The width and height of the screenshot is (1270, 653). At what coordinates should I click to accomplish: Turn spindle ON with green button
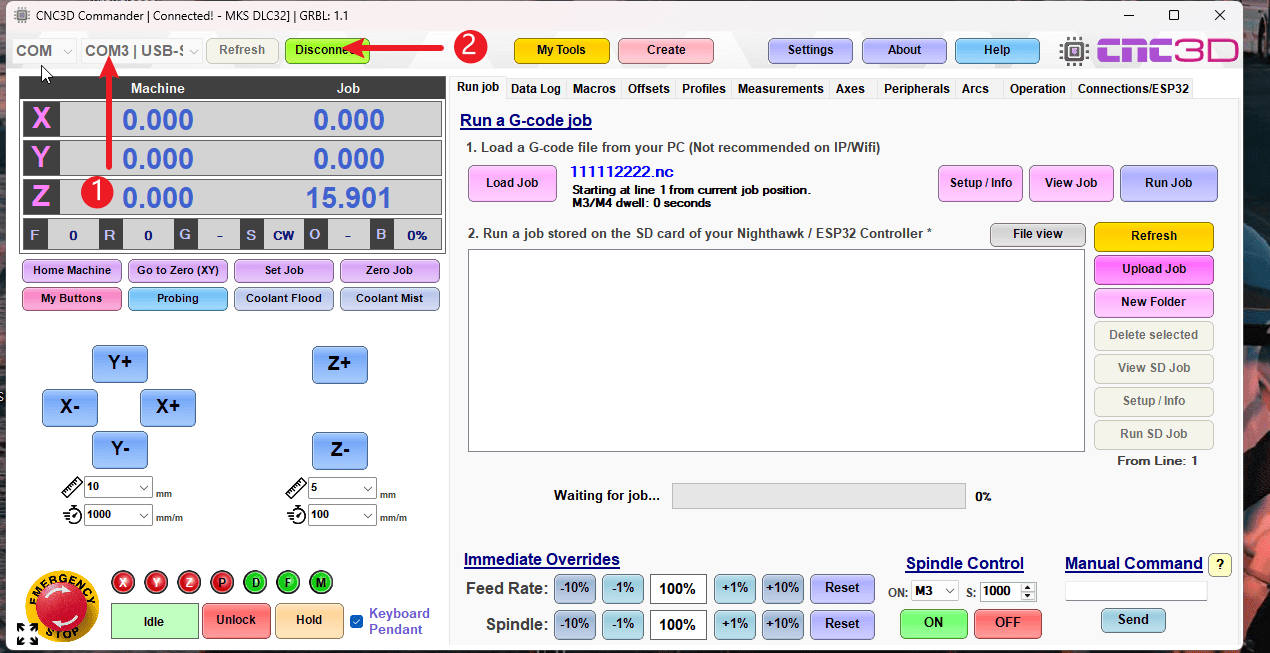pyautogui.click(x=932, y=623)
